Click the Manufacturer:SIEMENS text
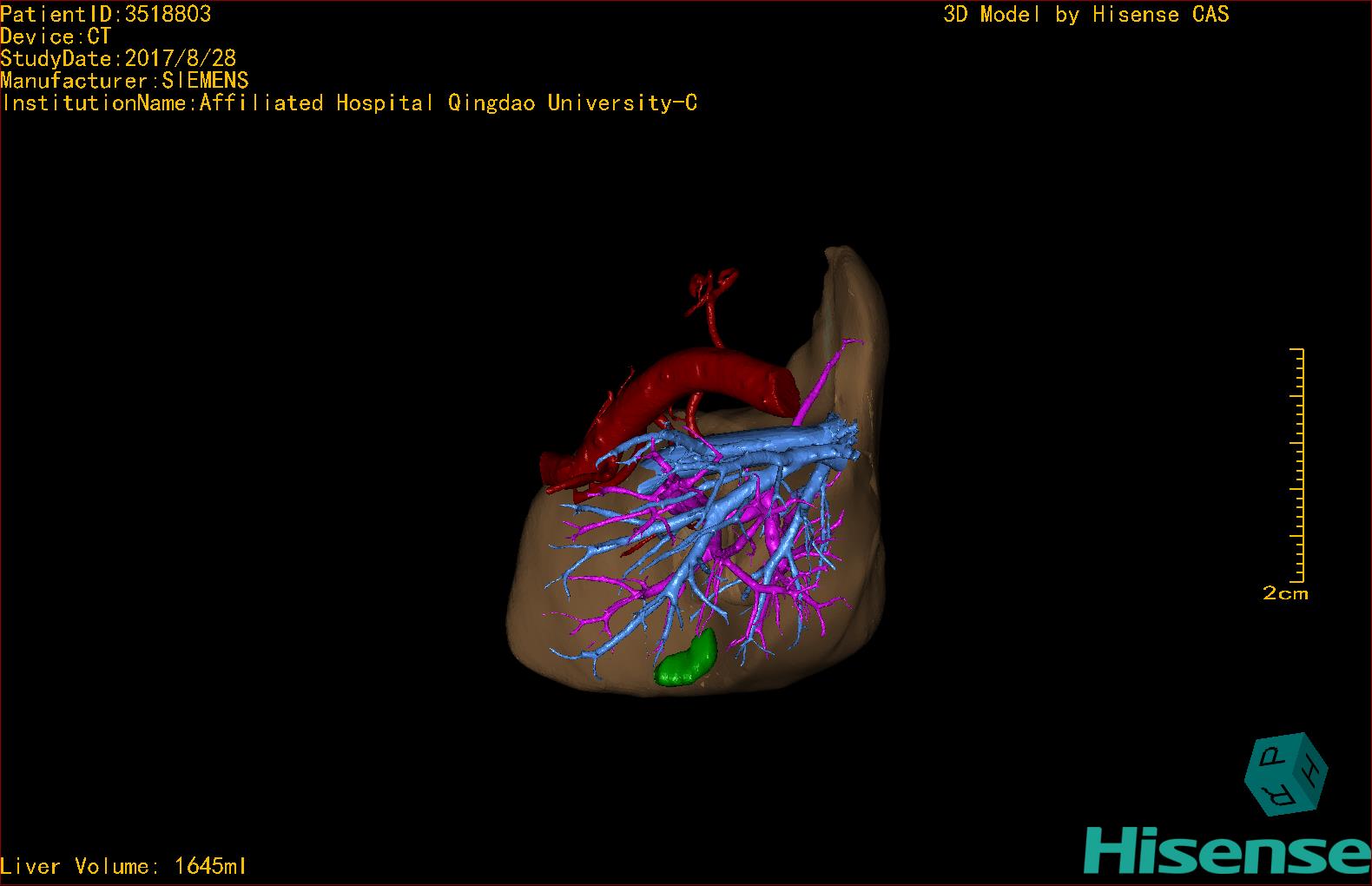 click(124, 81)
